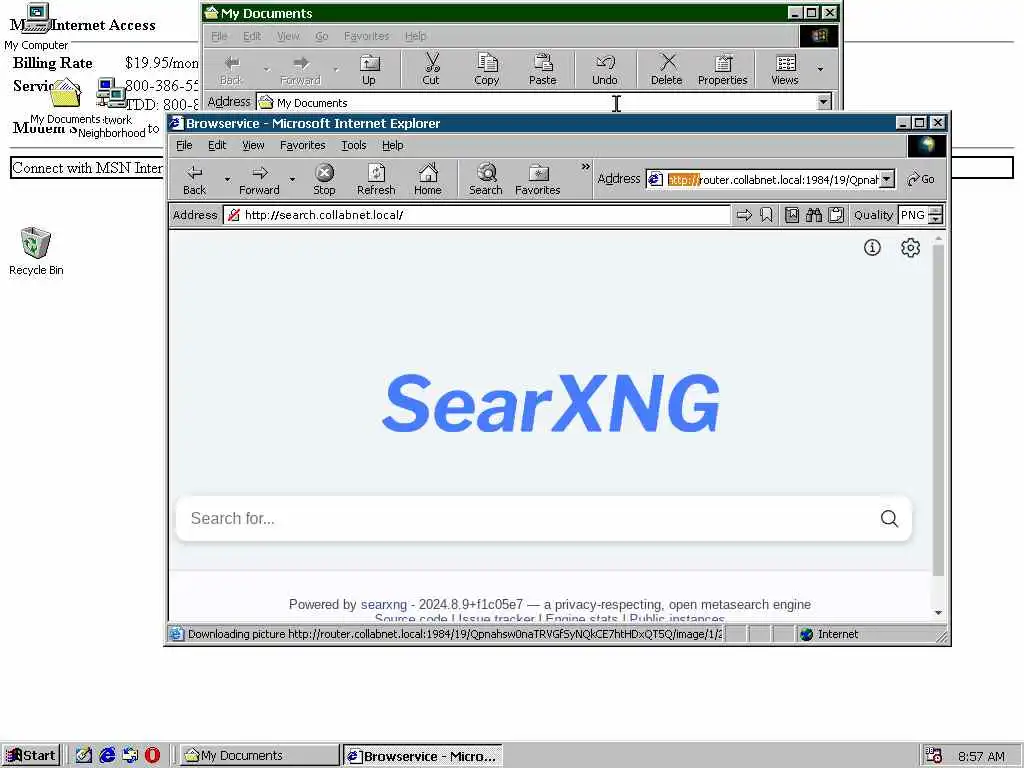The image size is (1024, 768).
Task: Open the IE Tools menu
Action: [353, 145]
